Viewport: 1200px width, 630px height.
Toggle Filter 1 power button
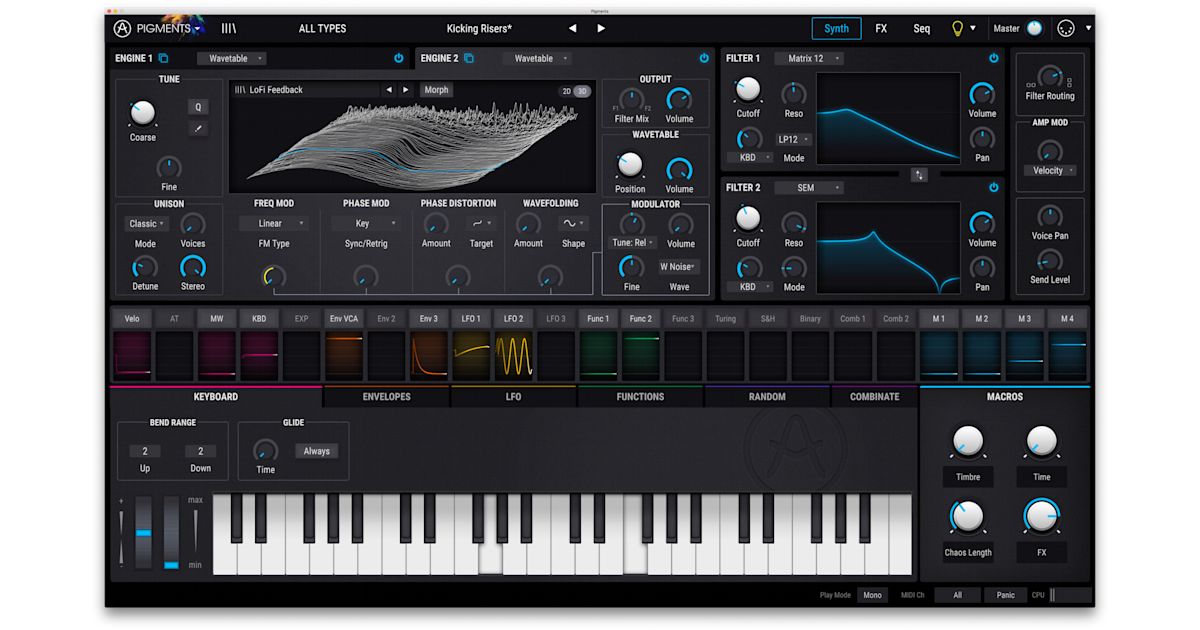click(994, 58)
